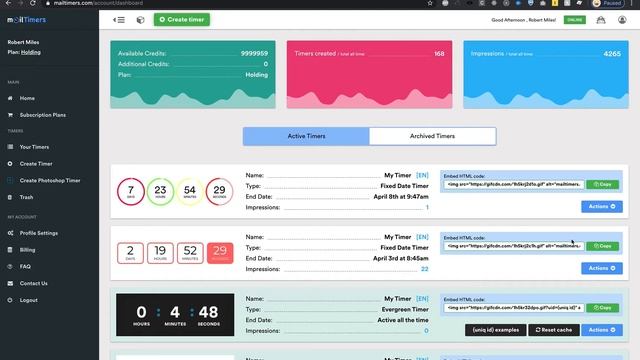
Task: Click the 'April 8th at 9:47am' end date
Action: (x=401, y=197)
